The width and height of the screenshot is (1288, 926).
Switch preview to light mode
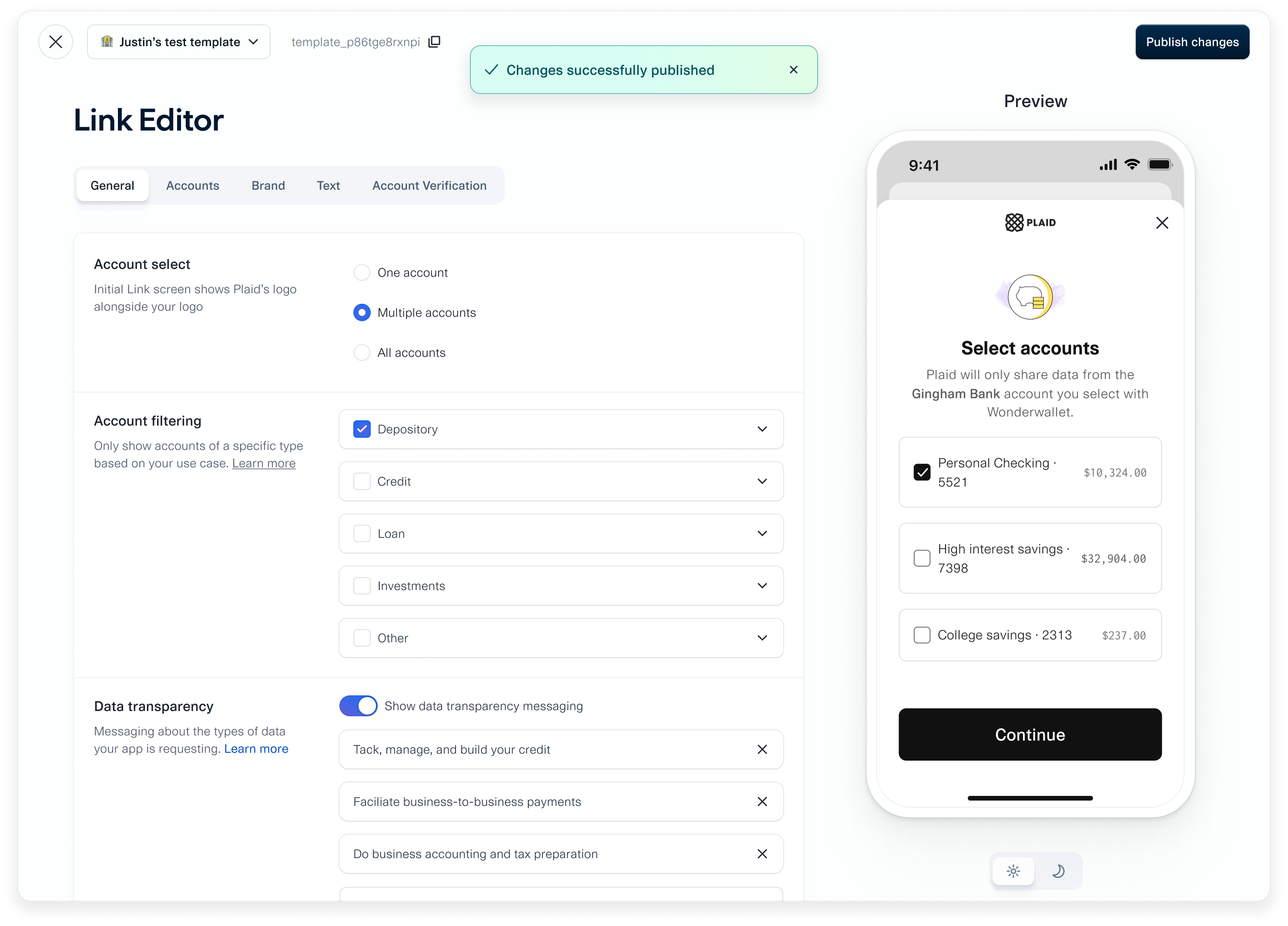[x=1013, y=871]
